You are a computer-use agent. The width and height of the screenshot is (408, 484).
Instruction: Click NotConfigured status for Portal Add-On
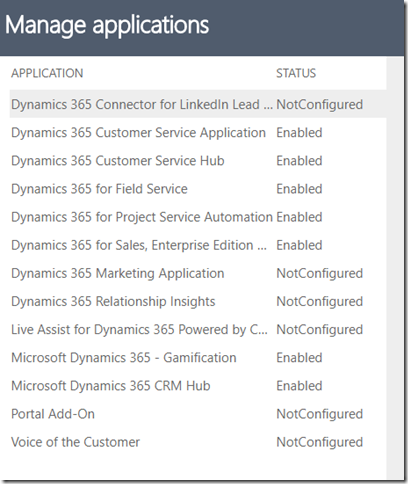(320, 414)
